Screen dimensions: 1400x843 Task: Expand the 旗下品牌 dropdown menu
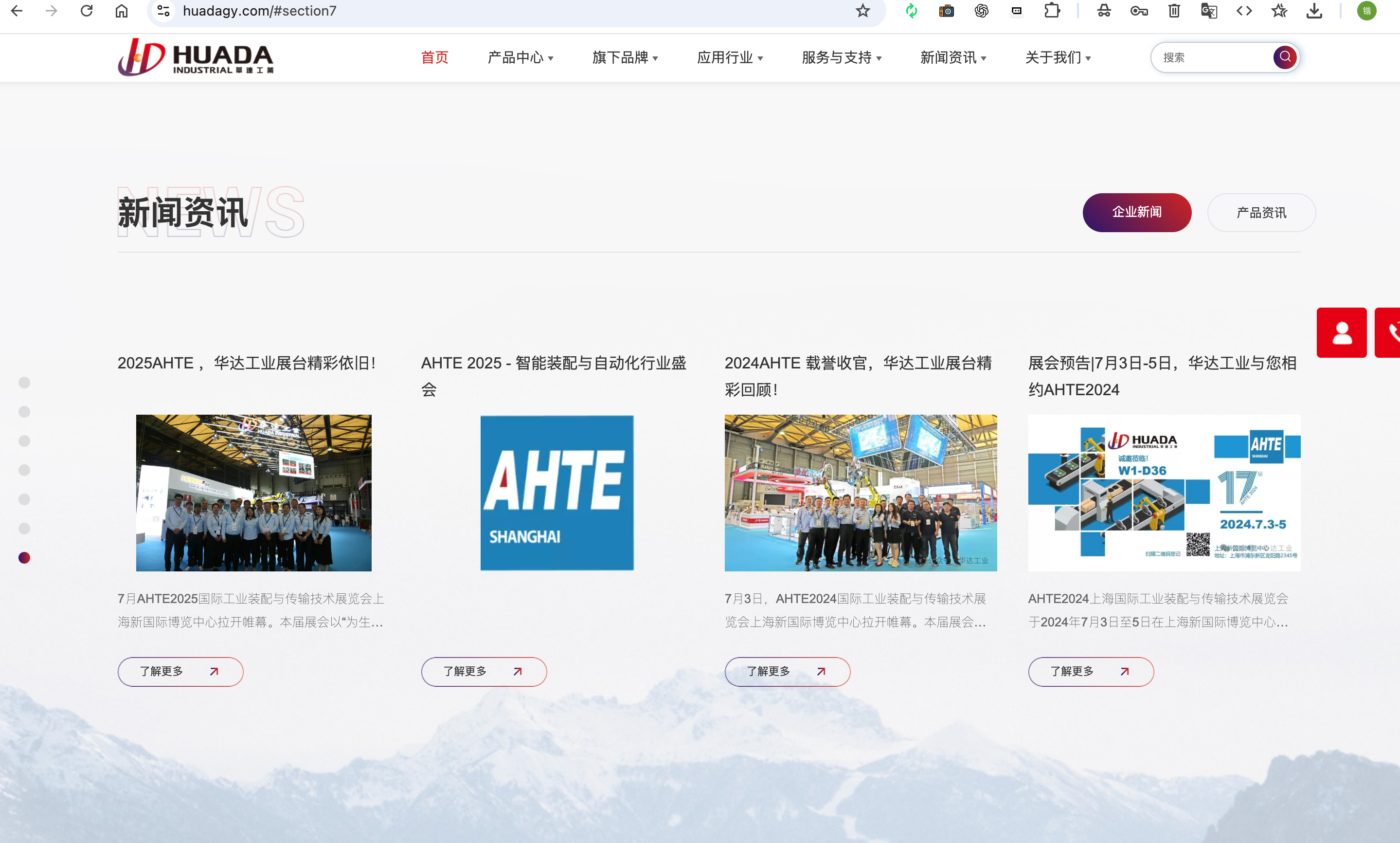coord(625,57)
